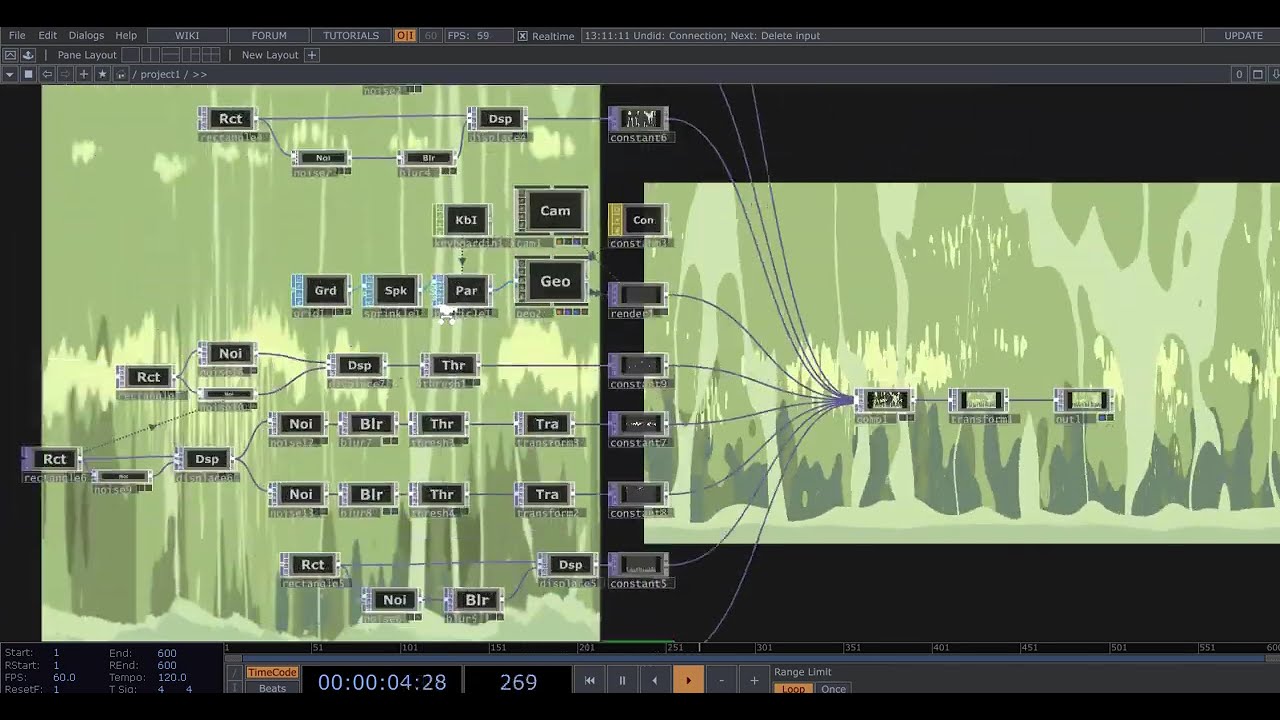This screenshot has width=1280, height=720.
Task: Open pane options arrow at far right
Action: [x=1275, y=74]
